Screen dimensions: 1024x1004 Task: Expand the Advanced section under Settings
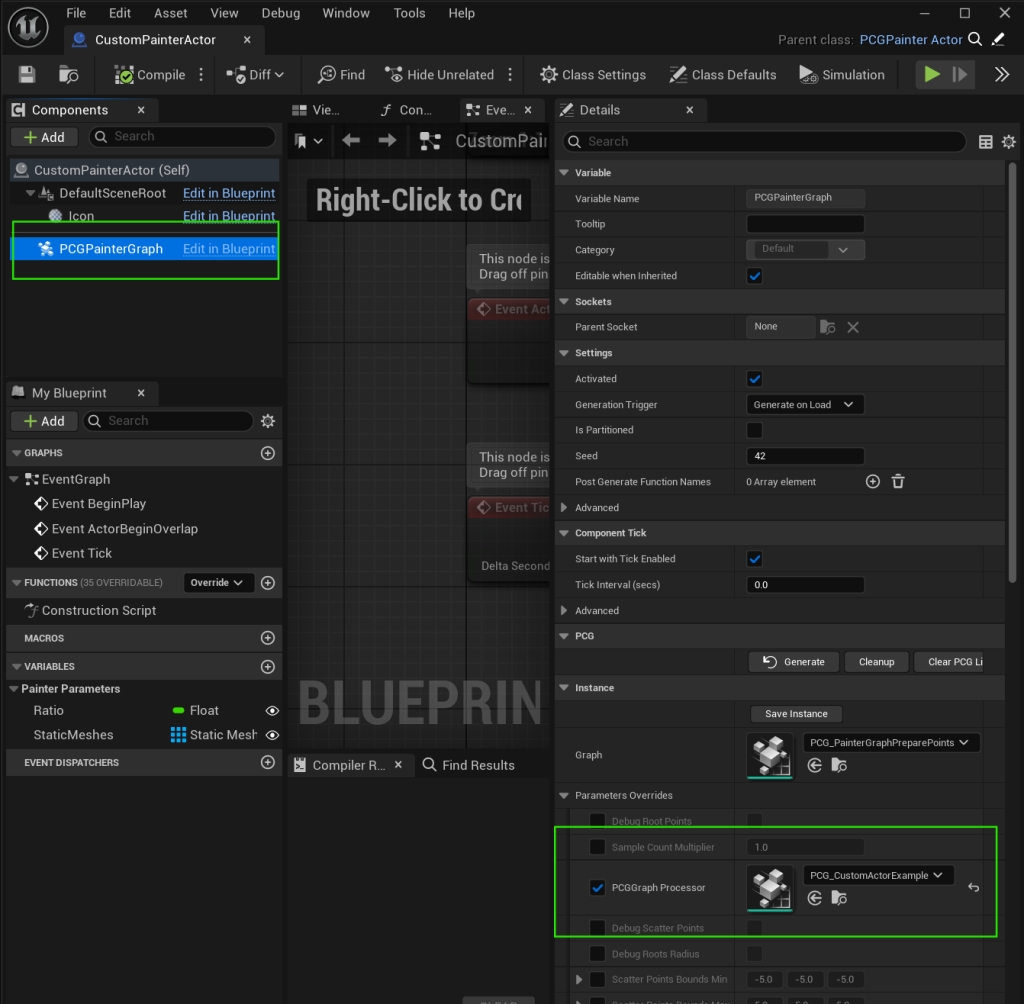pyautogui.click(x=565, y=508)
